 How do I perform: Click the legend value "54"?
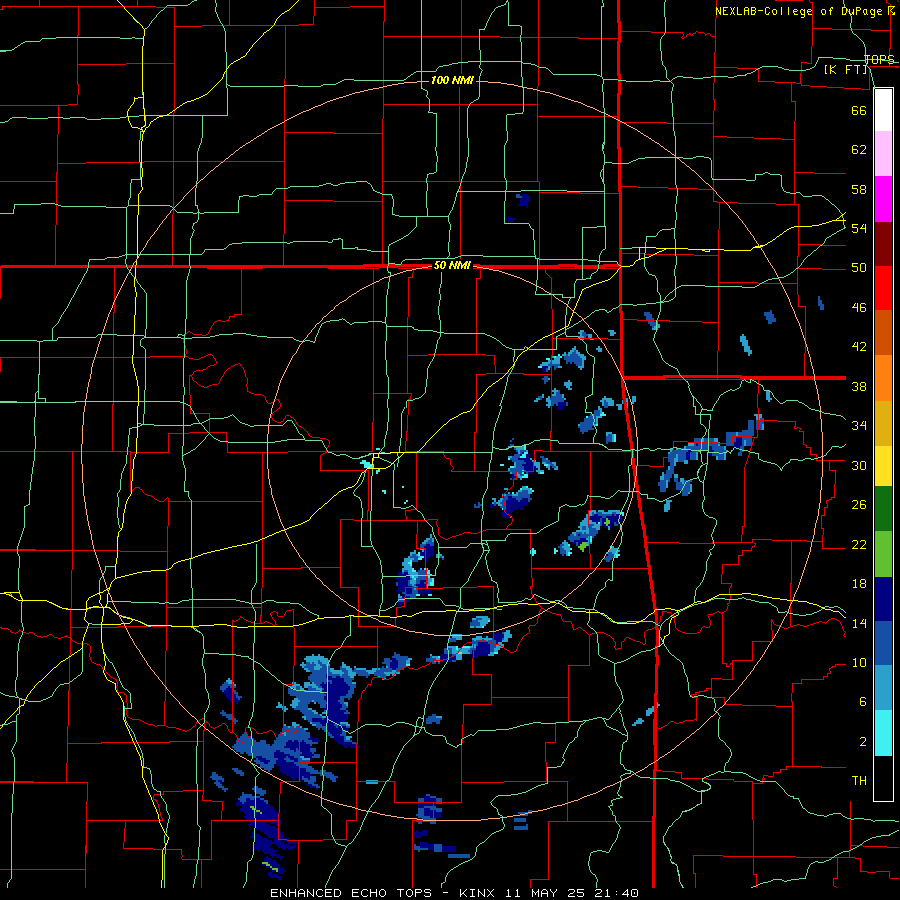click(859, 228)
